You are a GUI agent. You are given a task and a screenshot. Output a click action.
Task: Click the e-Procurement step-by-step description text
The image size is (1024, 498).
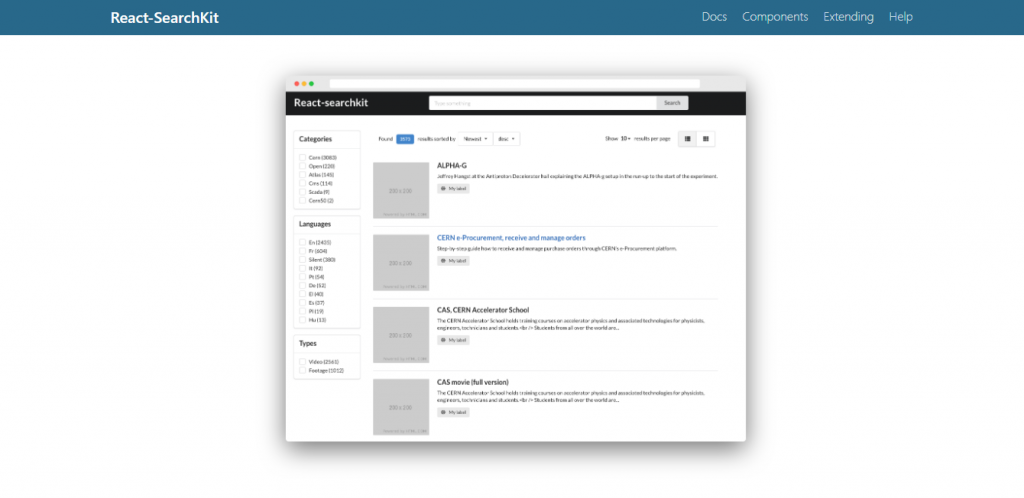pos(557,249)
